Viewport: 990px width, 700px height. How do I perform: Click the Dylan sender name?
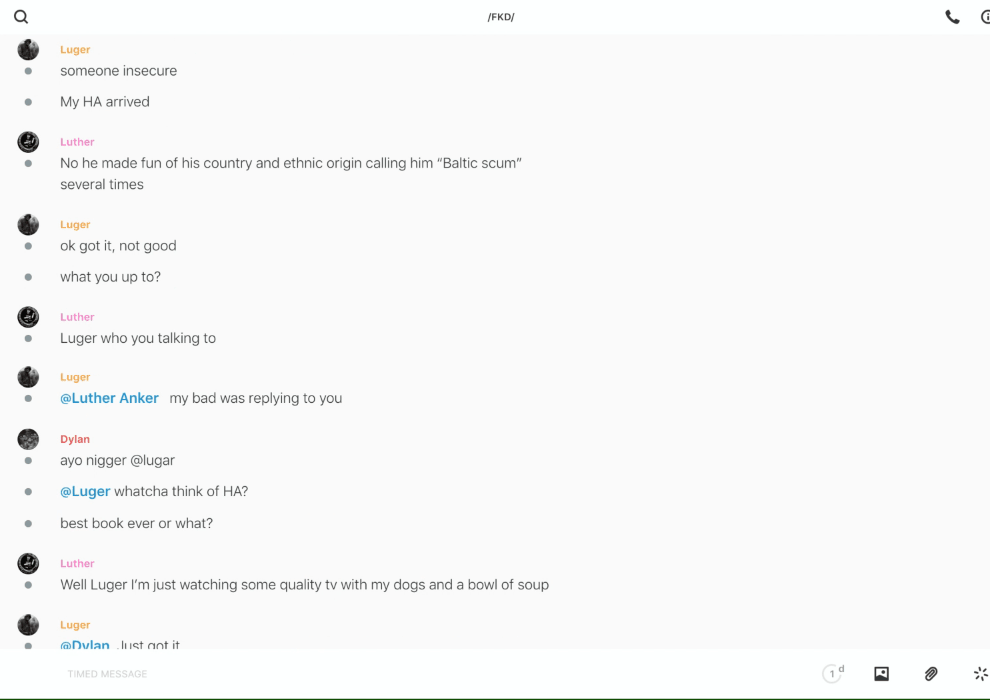click(x=75, y=439)
